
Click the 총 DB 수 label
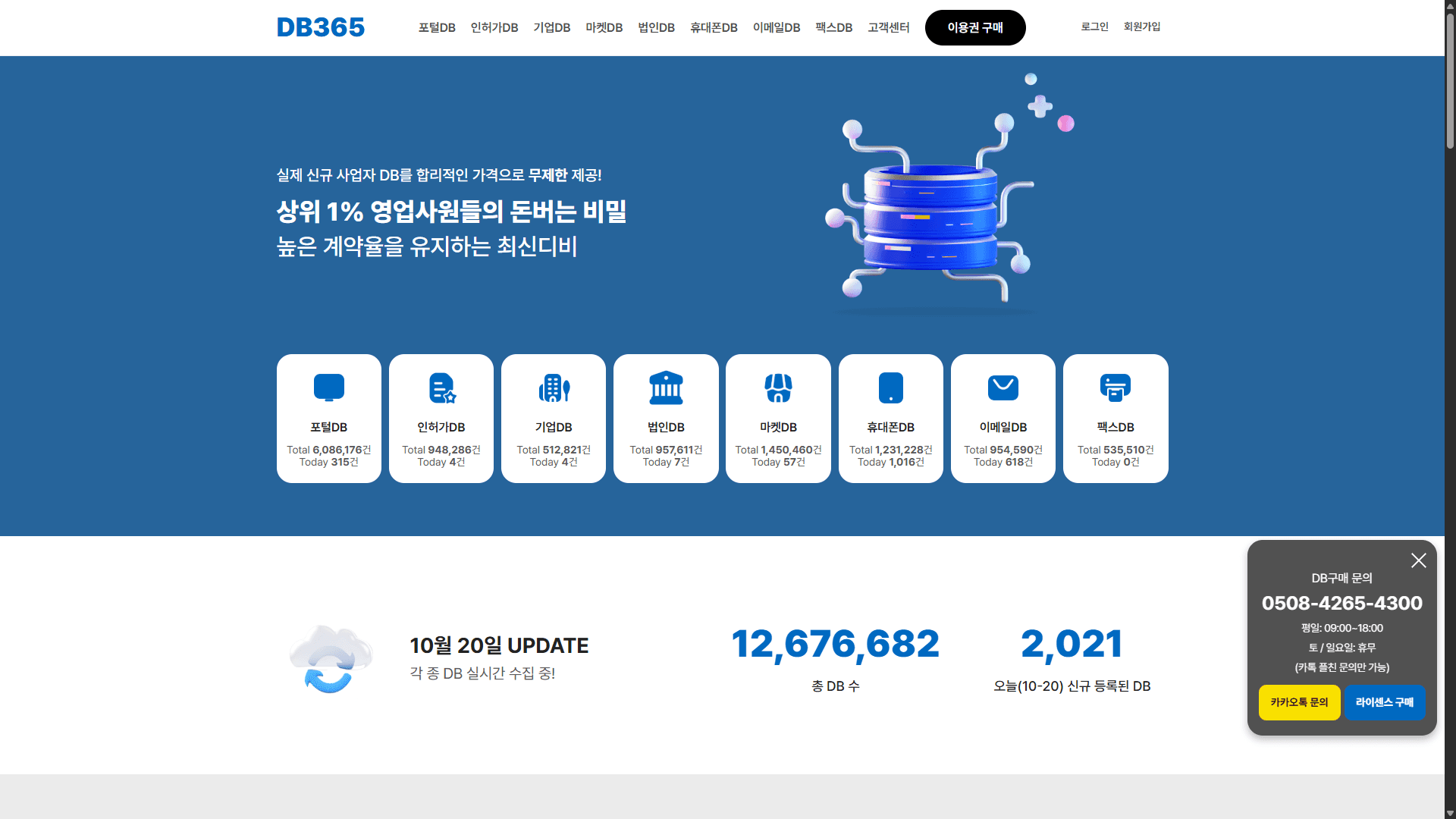click(x=835, y=686)
